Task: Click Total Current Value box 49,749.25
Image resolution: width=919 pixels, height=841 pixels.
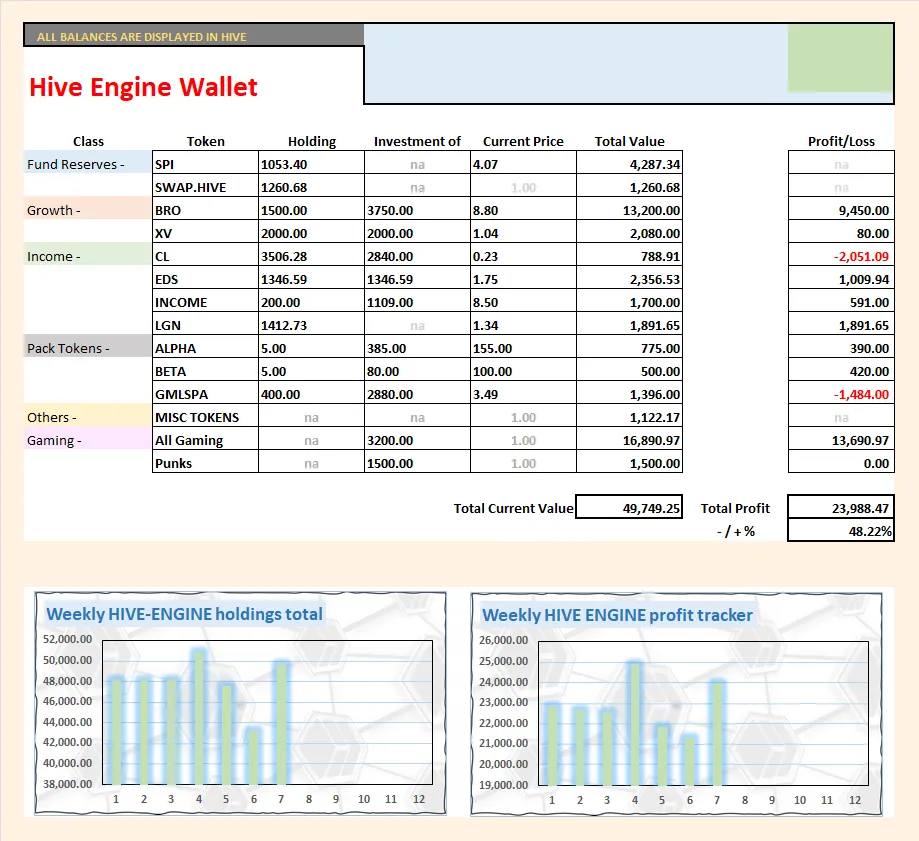Action: (x=629, y=508)
